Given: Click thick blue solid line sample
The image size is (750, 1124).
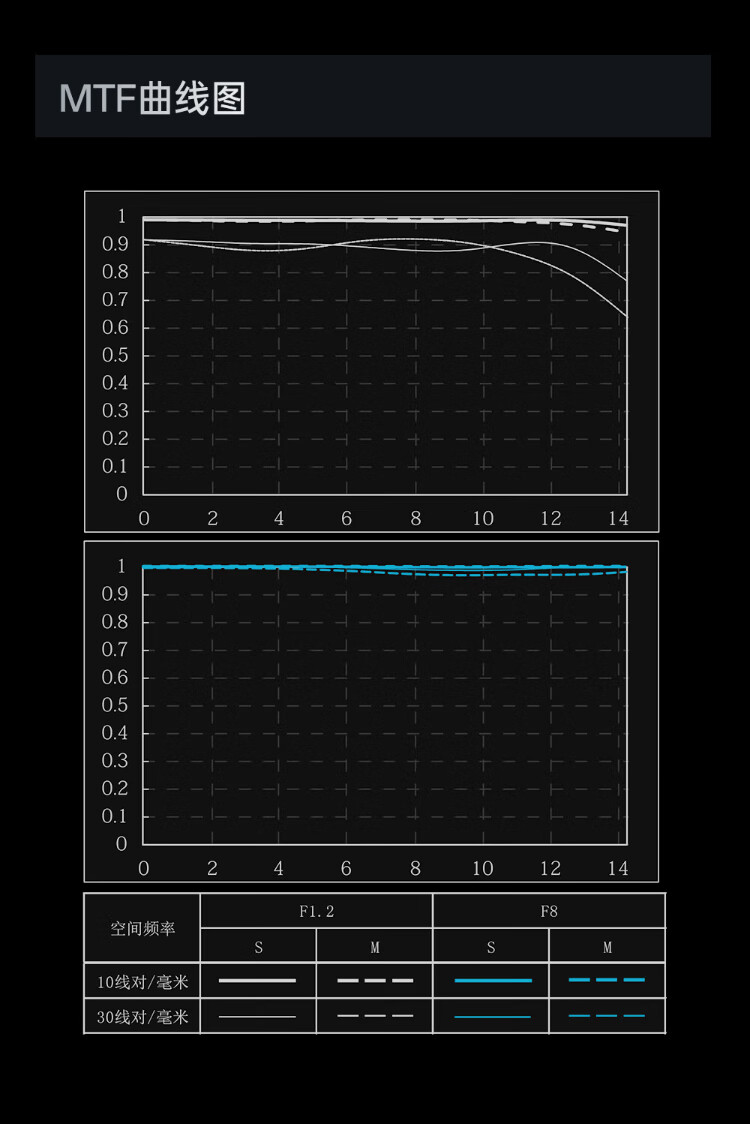Looking at the screenshot, I should point(491,980).
